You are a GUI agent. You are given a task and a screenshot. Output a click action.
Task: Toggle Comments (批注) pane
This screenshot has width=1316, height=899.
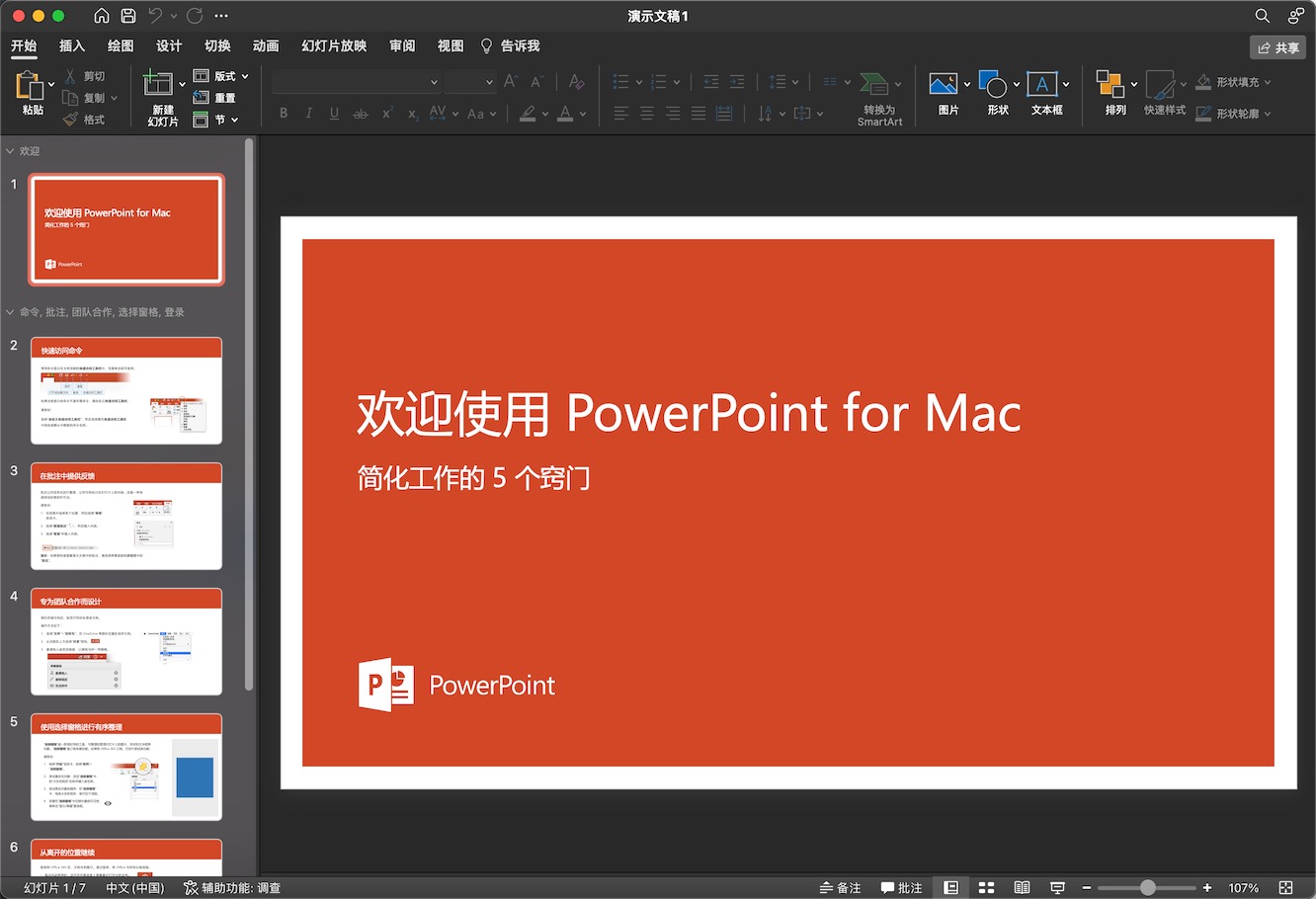point(901,888)
